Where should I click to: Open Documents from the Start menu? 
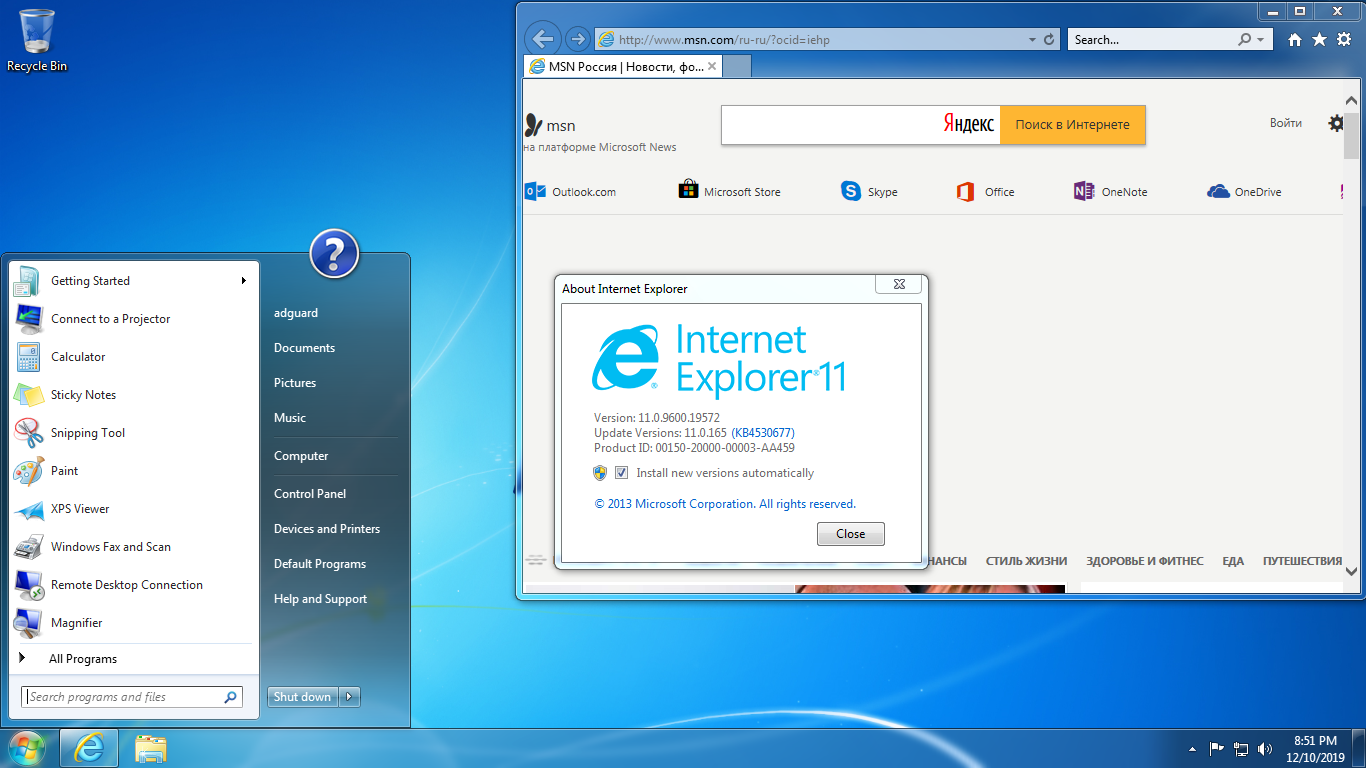tap(304, 348)
